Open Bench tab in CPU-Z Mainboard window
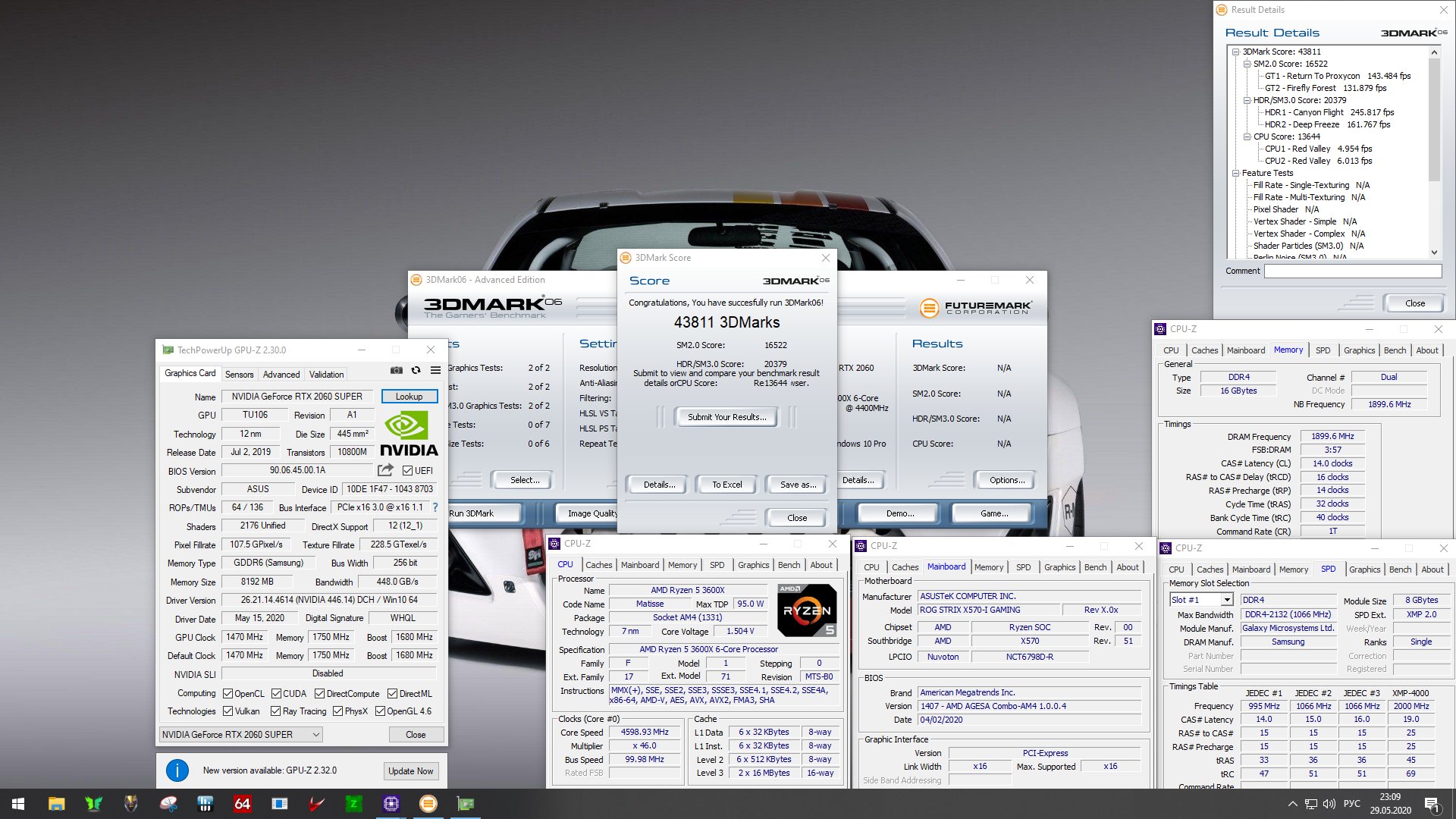Screen dimensions: 1456x819 (x=1095, y=567)
